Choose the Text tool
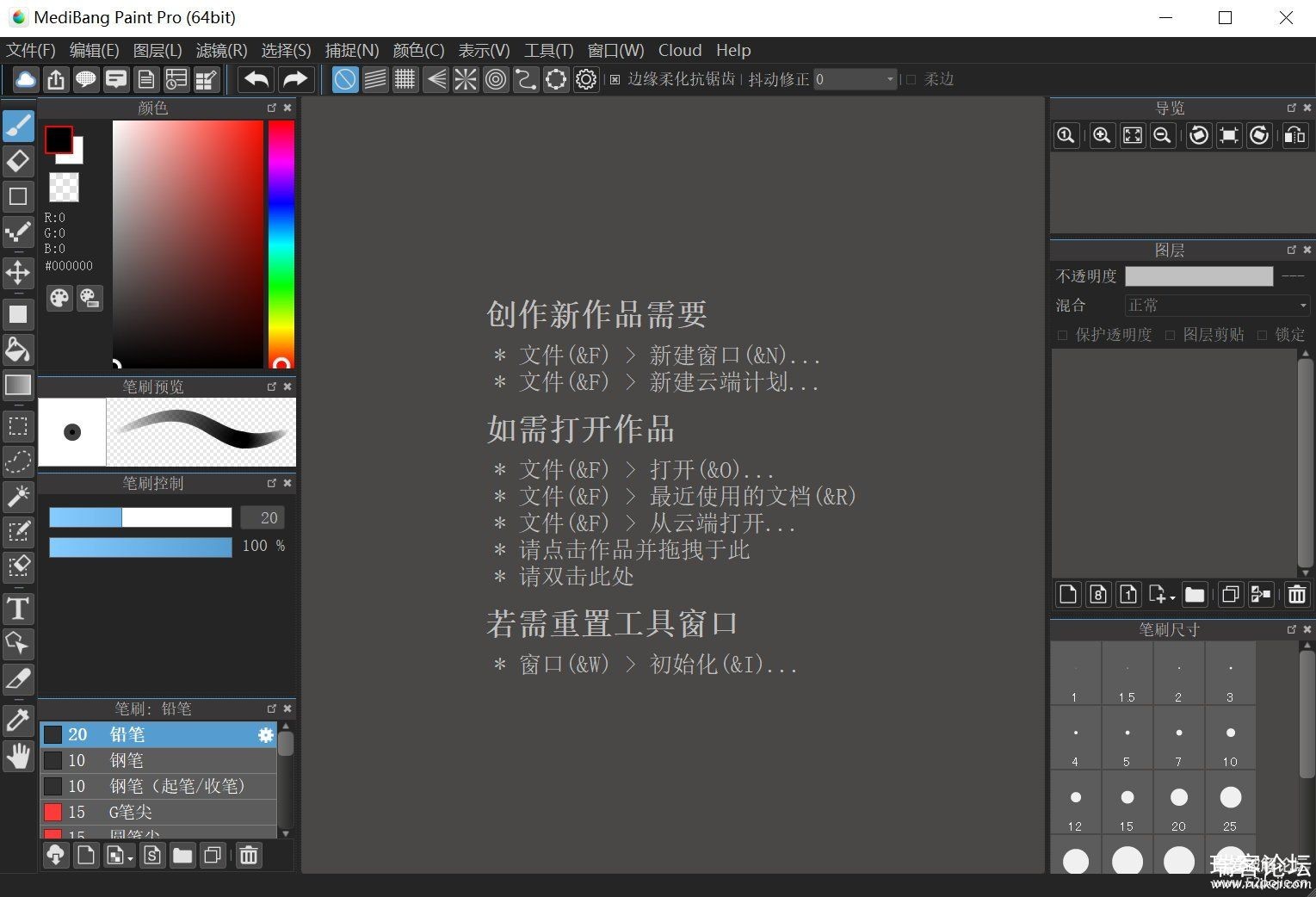Image resolution: width=1316 pixels, height=897 pixels. pos(18,609)
